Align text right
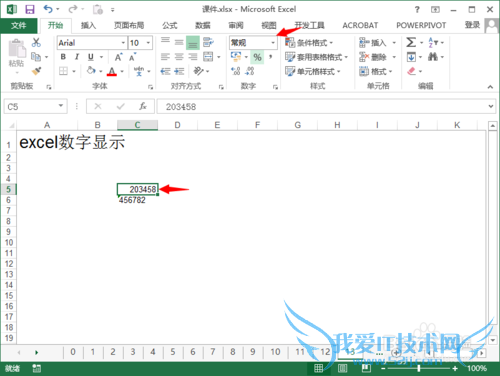The width and height of the screenshot is (500, 376). [193, 57]
